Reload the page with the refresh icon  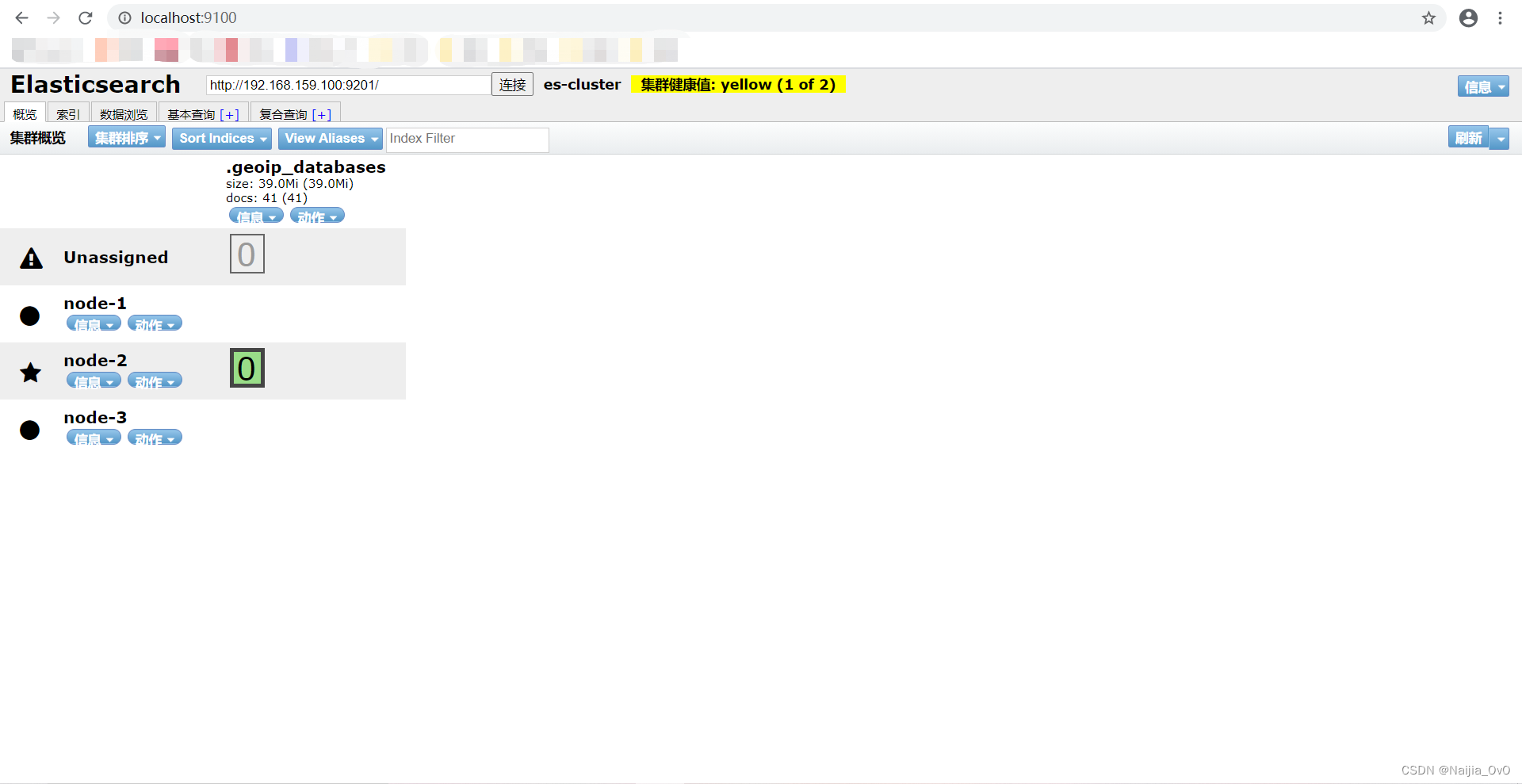pyautogui.click(x=86, y=17)
